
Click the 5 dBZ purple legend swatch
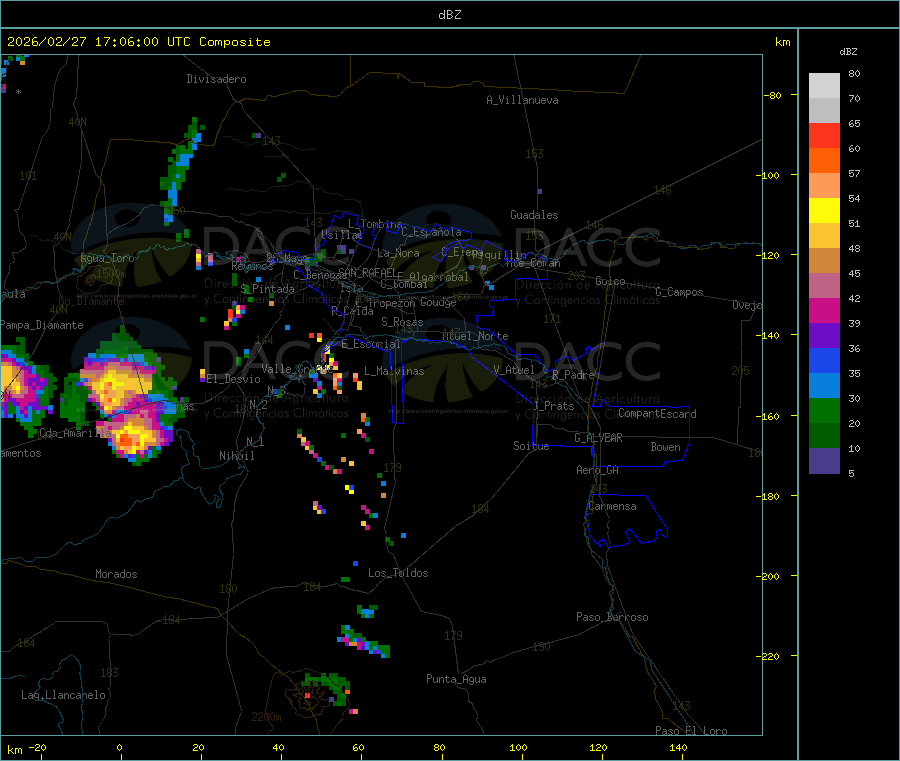coord(824,461)
